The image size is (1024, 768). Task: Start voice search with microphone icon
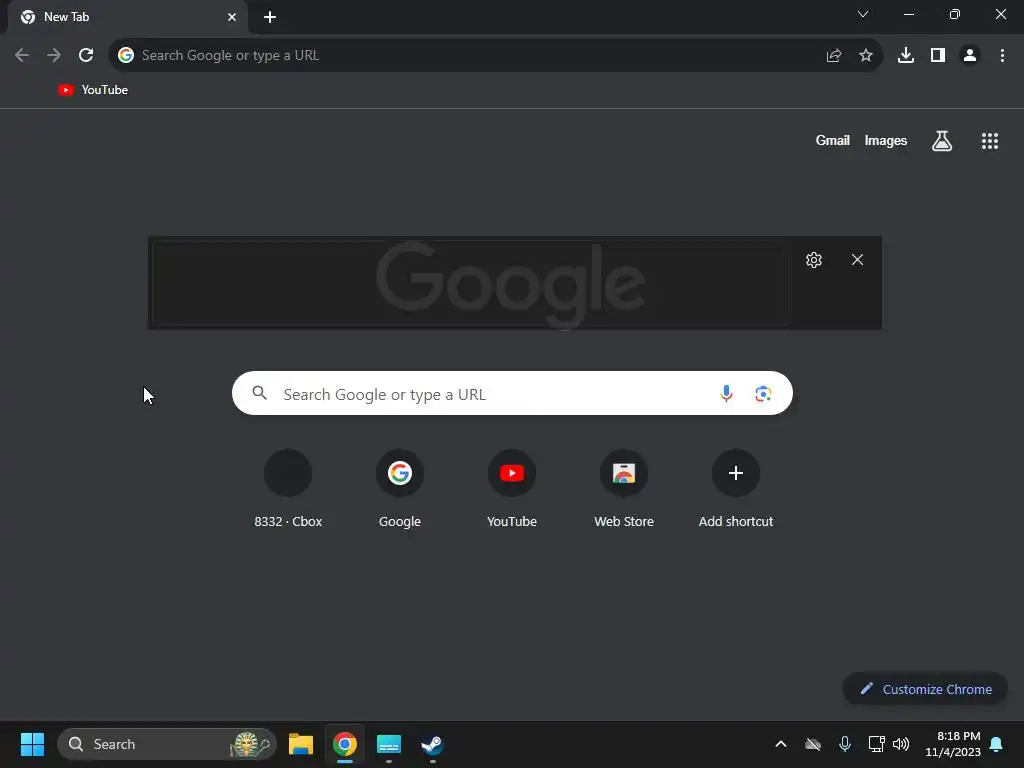click(x=726, y=393)
